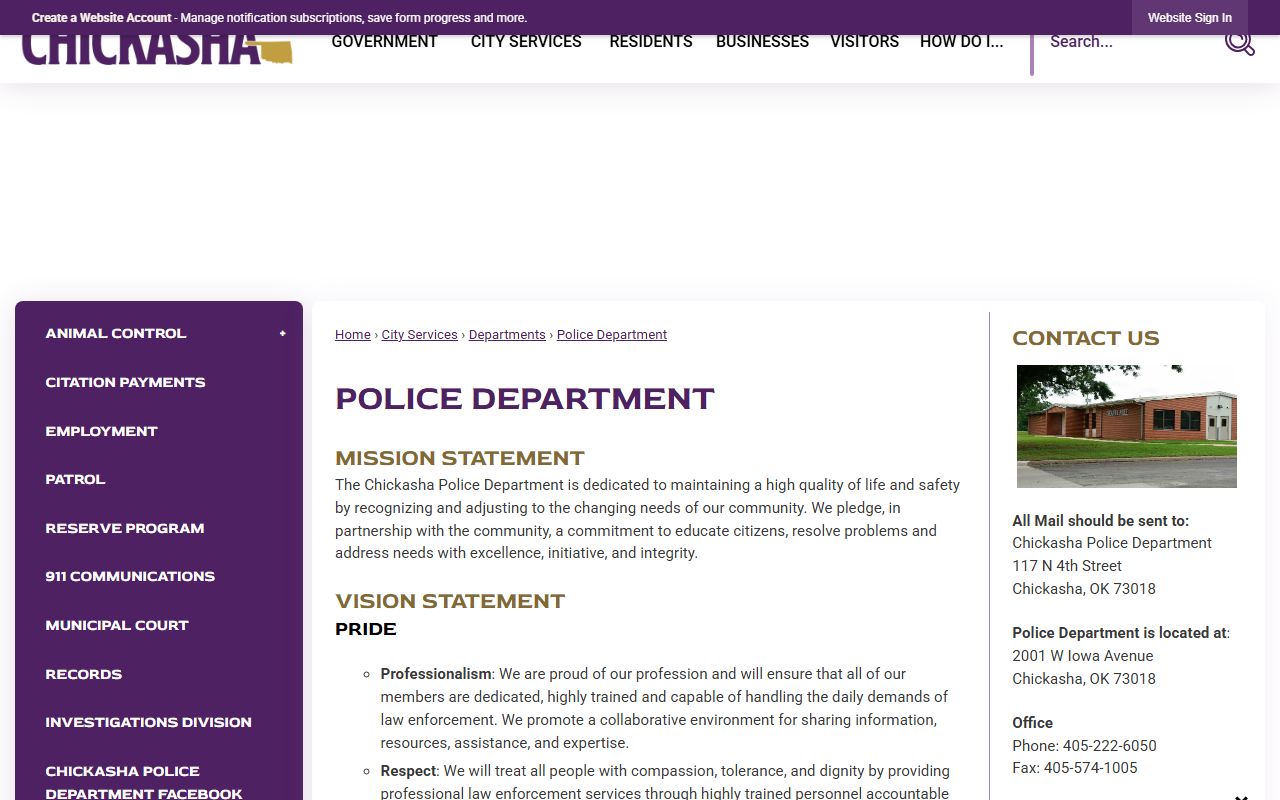This screenshot has width=1280, height=800.
Task: Open Investigations Division sidebar link
Action: coord(149,722)
